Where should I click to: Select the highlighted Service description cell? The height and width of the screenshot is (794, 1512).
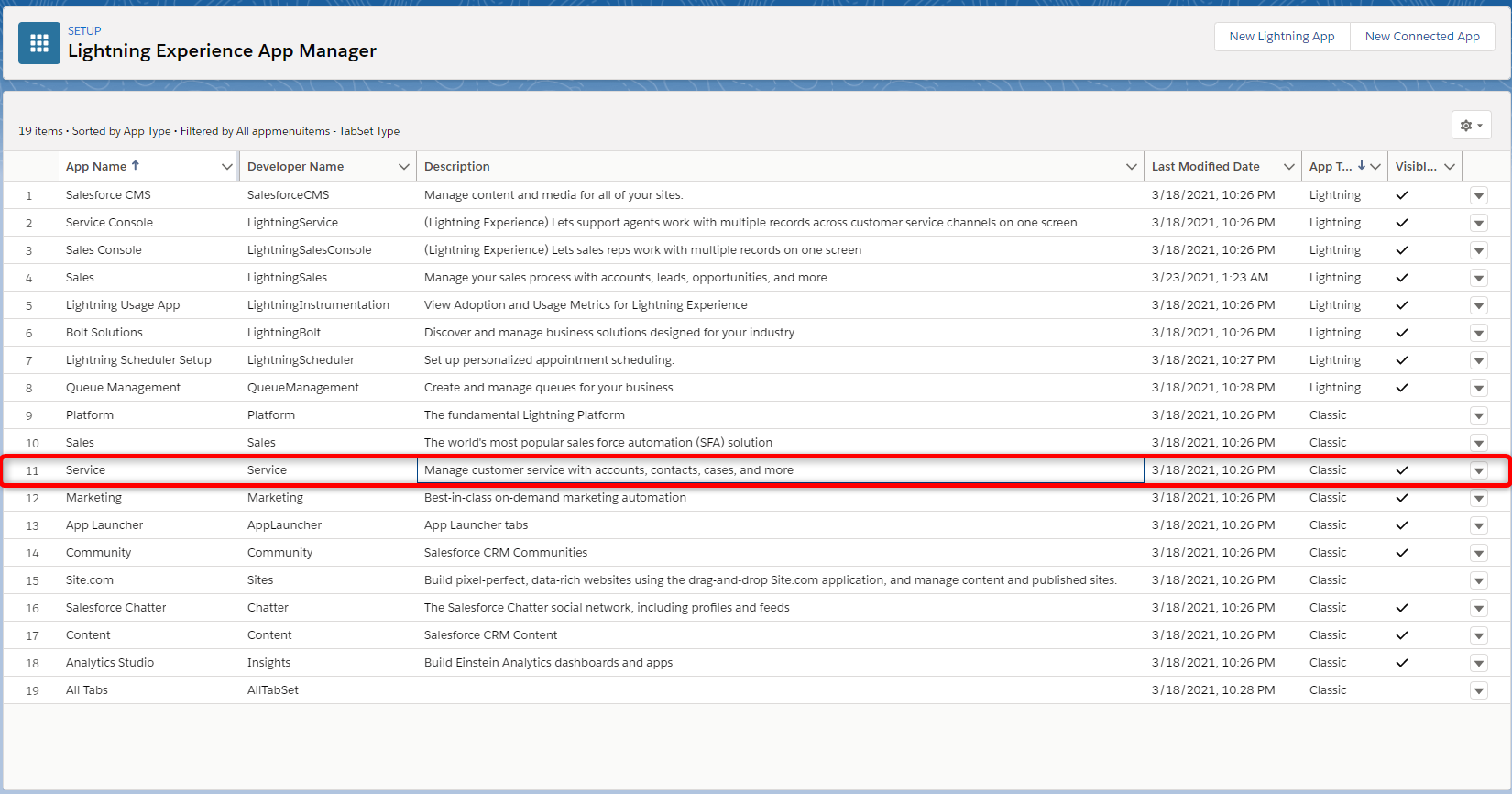click(x=781, y=470)
